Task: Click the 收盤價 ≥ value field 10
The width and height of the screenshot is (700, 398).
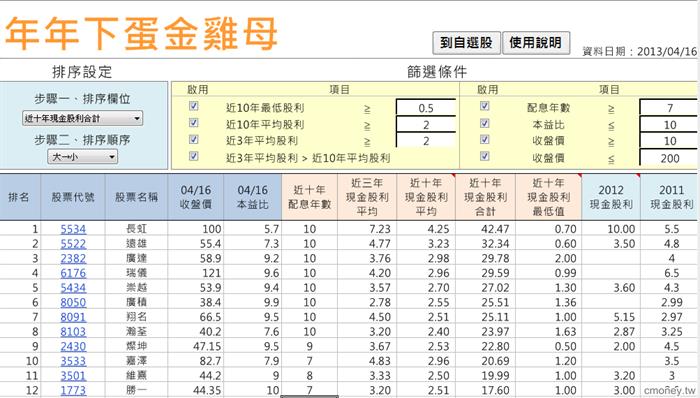Action: (669, 141)
